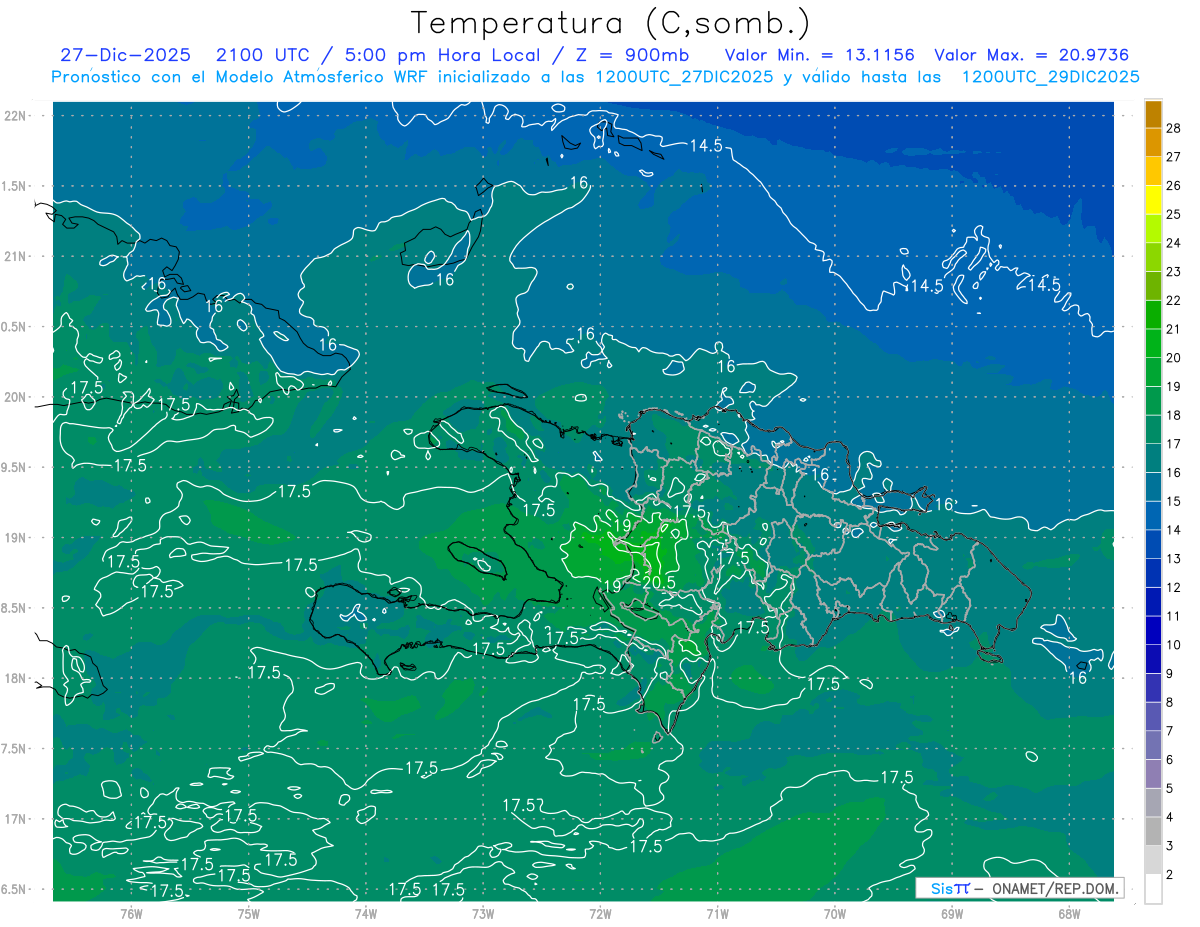Click the '15' color scale label
This screenshot has height=927, width=1200.
[x=1174, y=501]
